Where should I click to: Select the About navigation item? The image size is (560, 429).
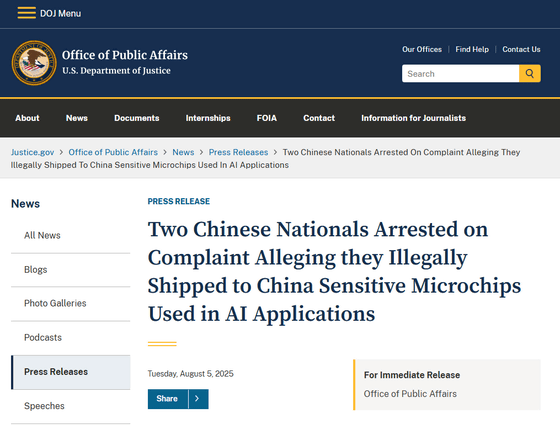pyautogui.click(x=27, y=118)
